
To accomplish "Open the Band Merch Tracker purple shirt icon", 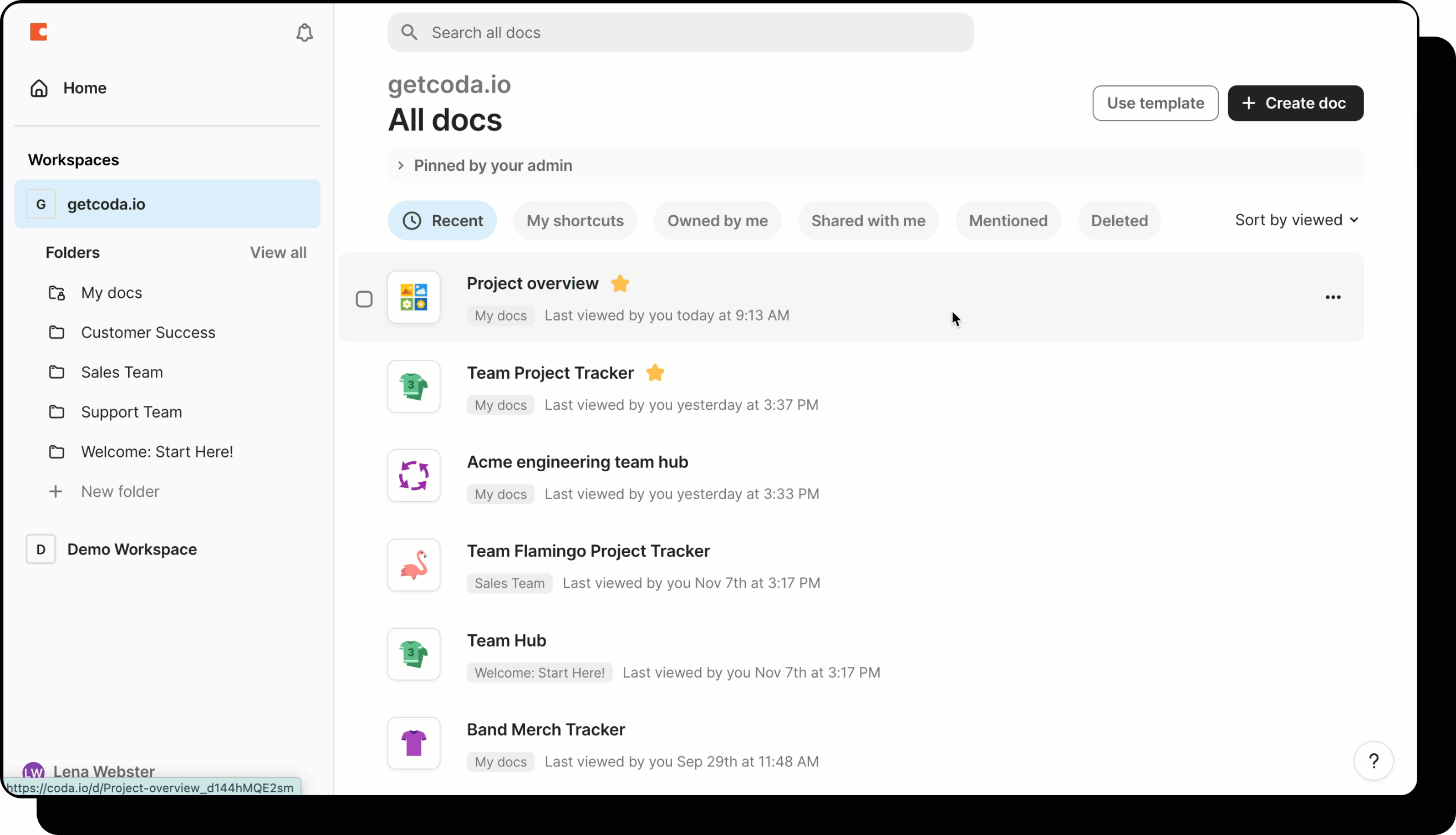I will pyautogui.click(x=414, y=742).
